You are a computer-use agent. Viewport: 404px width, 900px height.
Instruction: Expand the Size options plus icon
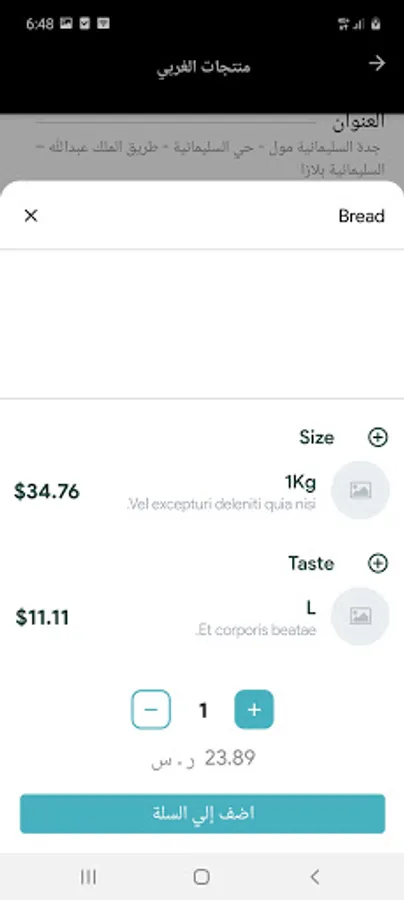(378, 437)
